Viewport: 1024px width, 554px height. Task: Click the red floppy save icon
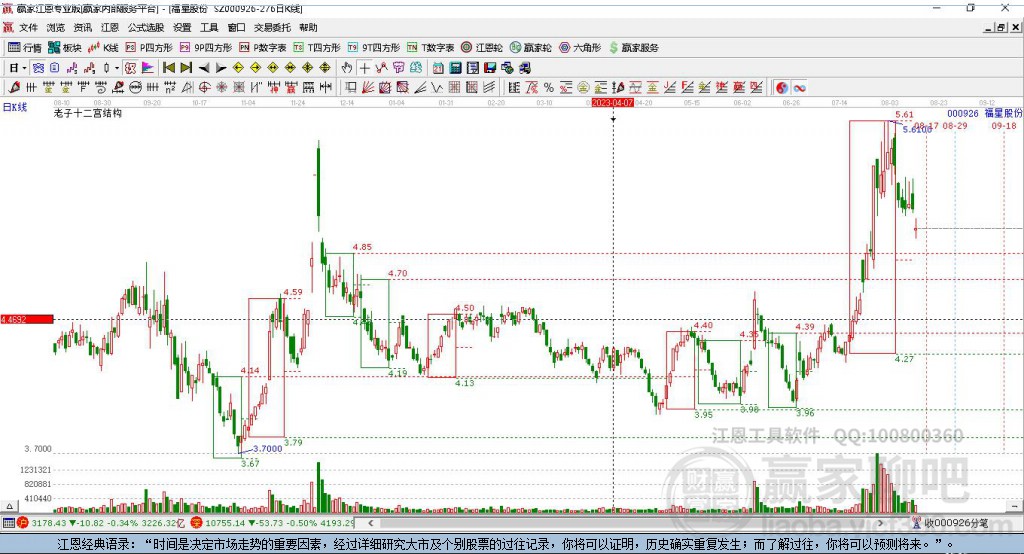[x=490, y=68]
